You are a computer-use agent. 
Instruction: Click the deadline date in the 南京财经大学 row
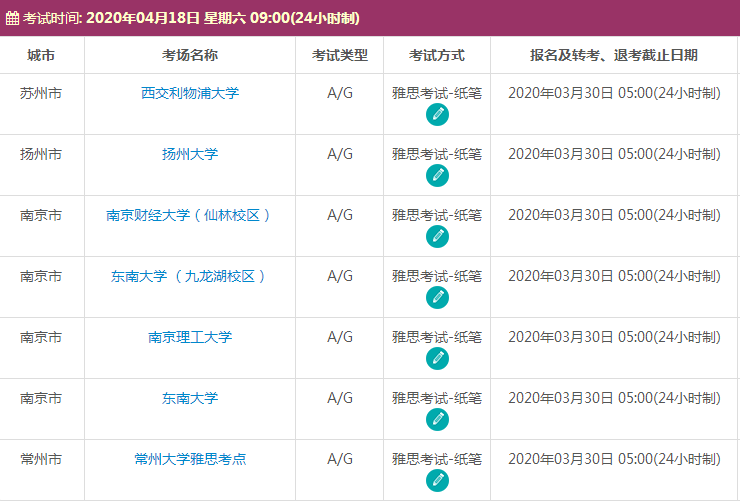(614, 215)
